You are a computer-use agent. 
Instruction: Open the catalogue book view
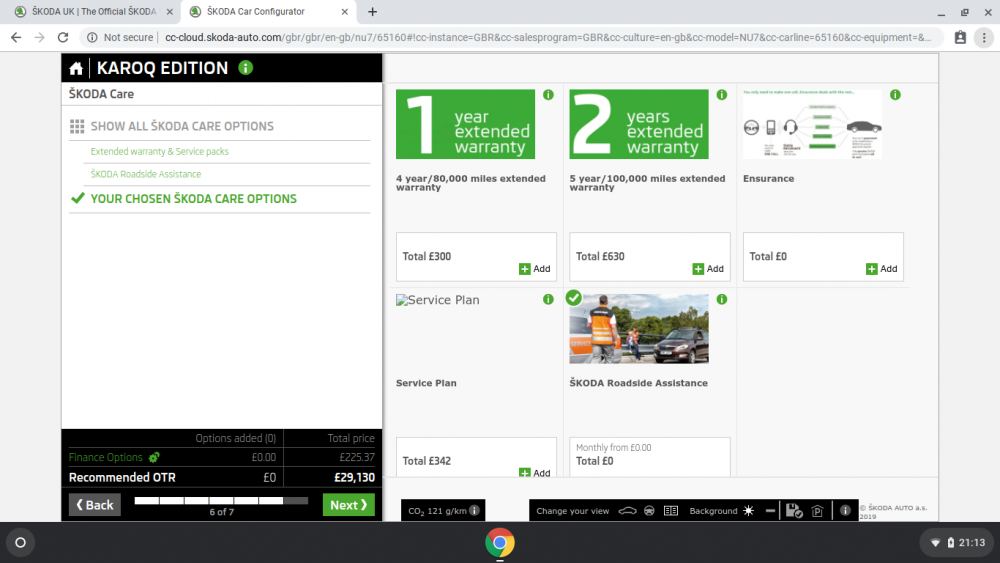click(671, 511)
